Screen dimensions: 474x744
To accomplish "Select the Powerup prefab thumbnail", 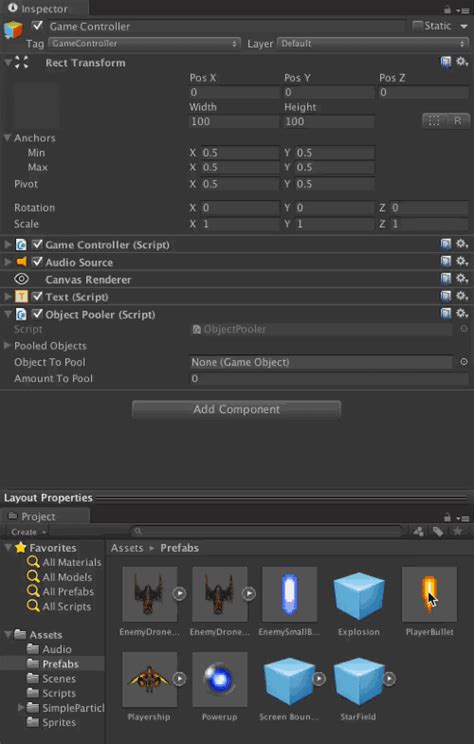I will 220,679.
